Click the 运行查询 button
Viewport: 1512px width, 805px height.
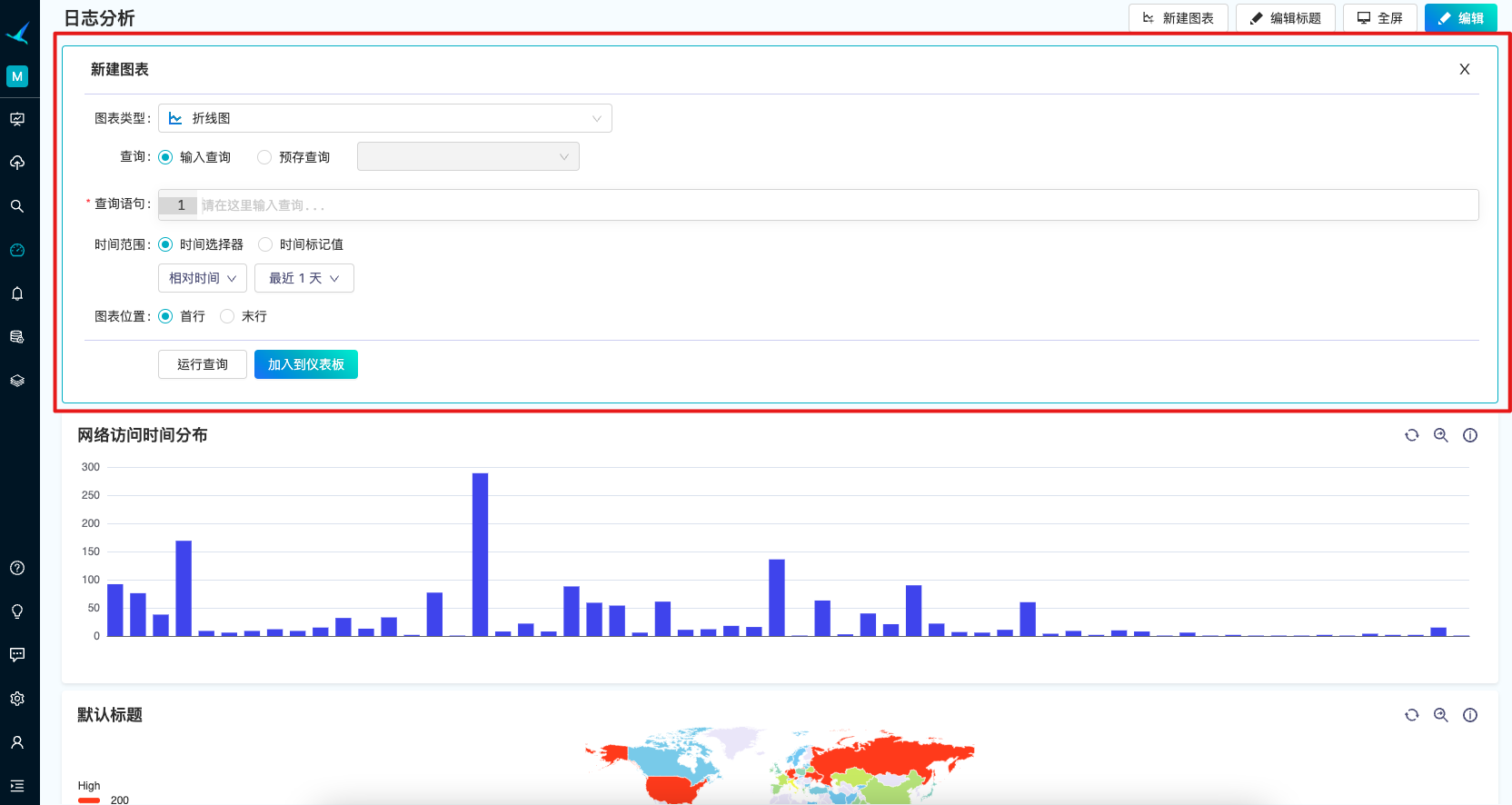point(203,364)
